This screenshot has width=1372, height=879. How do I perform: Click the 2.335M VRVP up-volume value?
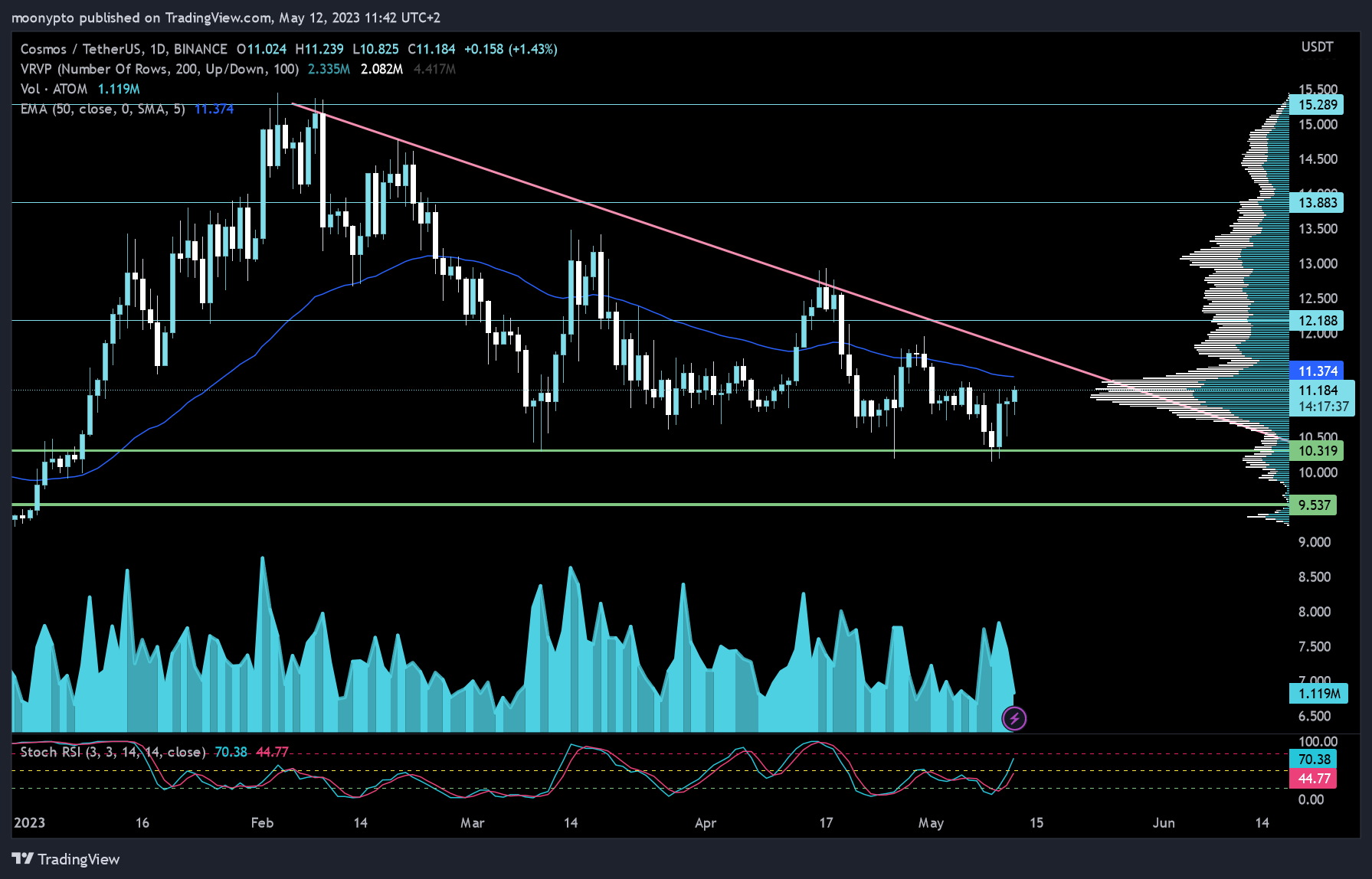[x=329, y=69]
